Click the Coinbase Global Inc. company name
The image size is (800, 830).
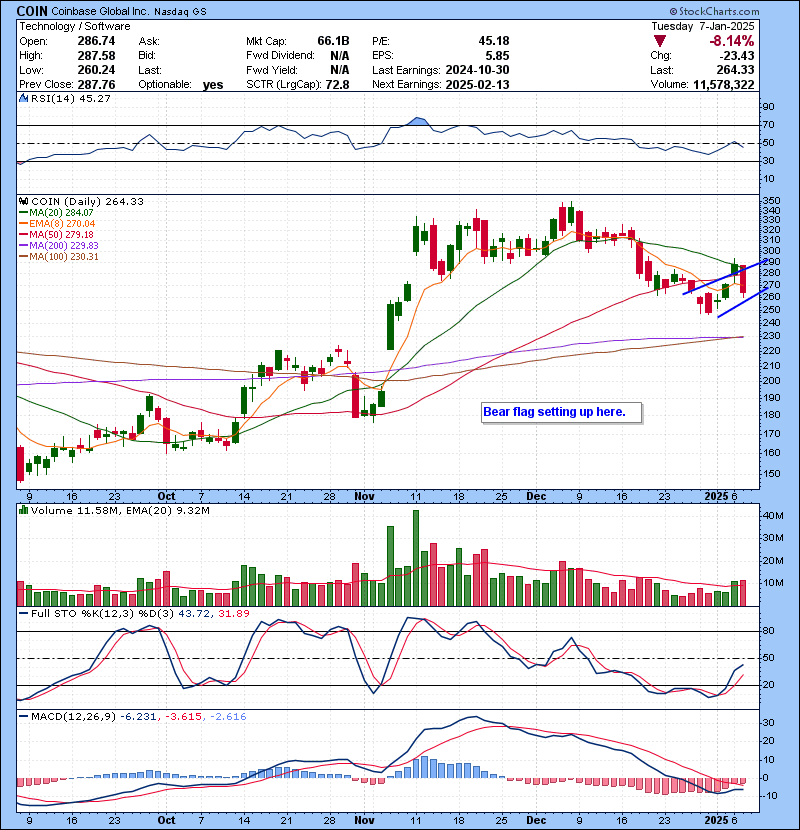pos(100,11)
